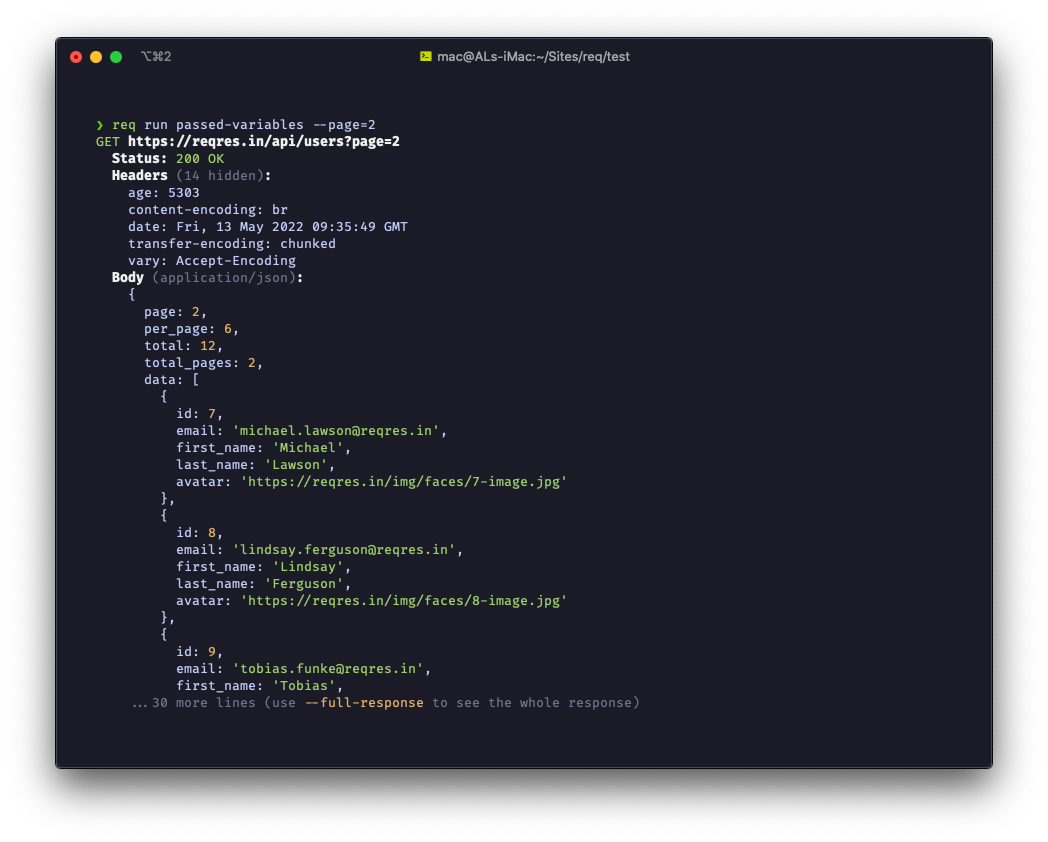This screenshot has width=1048, height=842.
Task: Click the ⌥⌘2 shortcut label
Action: (x=156, y=57)
